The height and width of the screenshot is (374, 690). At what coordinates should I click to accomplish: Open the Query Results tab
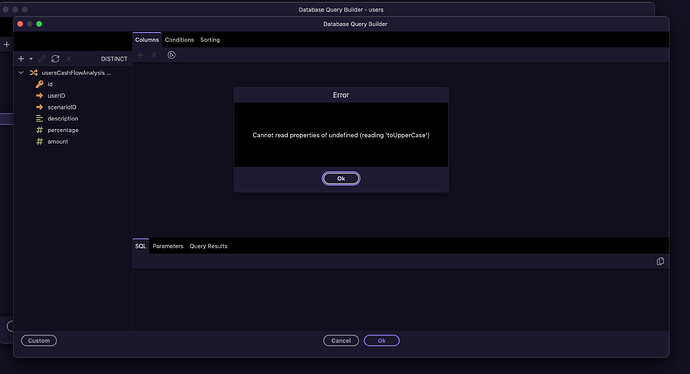point(209,246)
